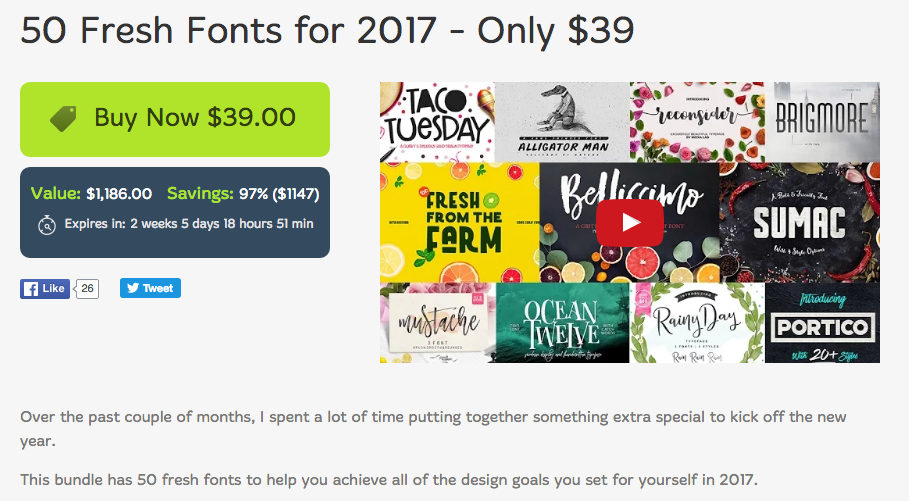Image resolution: width=909 pixels, height=501 pixels.
Task: Click the Buy Now $39.00 button
Action: click(175, 119)
